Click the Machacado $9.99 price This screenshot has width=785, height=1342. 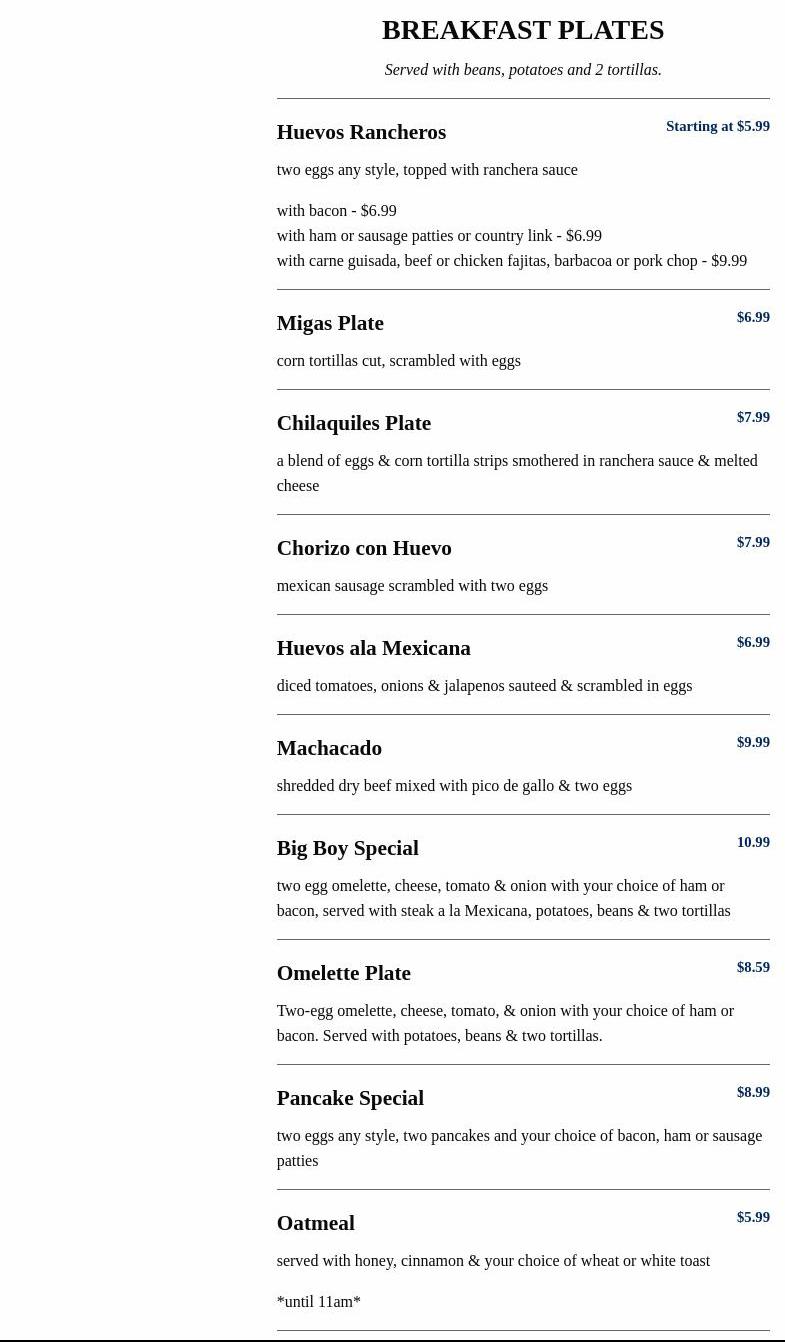[x=753, y=742]
